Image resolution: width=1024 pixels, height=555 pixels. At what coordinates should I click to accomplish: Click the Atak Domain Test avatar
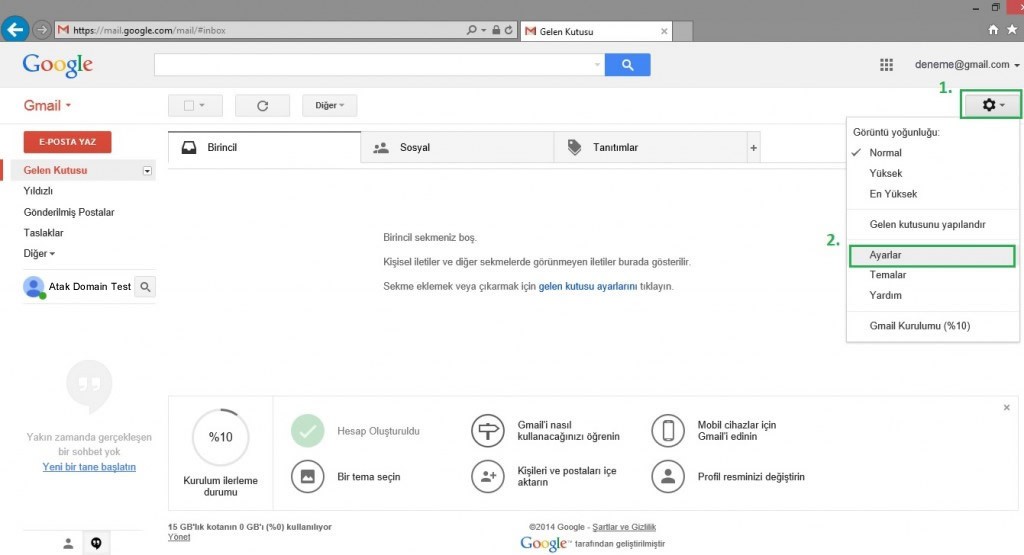pos(33,287)
